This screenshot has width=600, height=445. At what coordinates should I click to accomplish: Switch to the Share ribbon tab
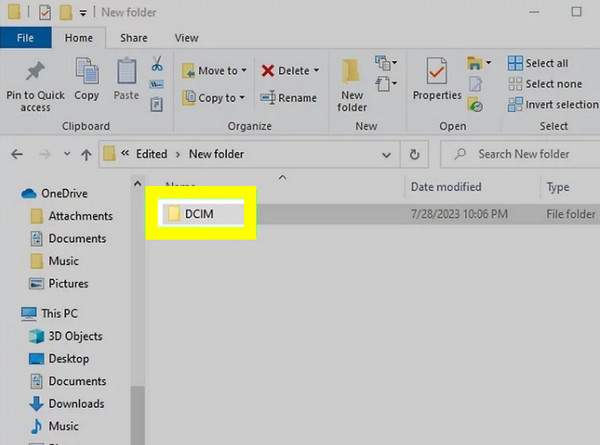point(134,38)
